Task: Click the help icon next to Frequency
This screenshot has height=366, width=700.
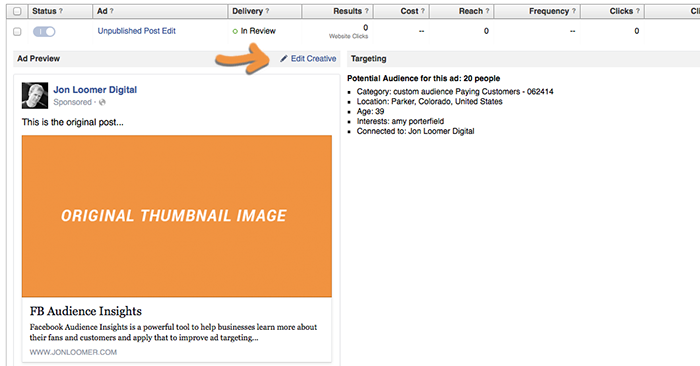Action: coord(574,11)
